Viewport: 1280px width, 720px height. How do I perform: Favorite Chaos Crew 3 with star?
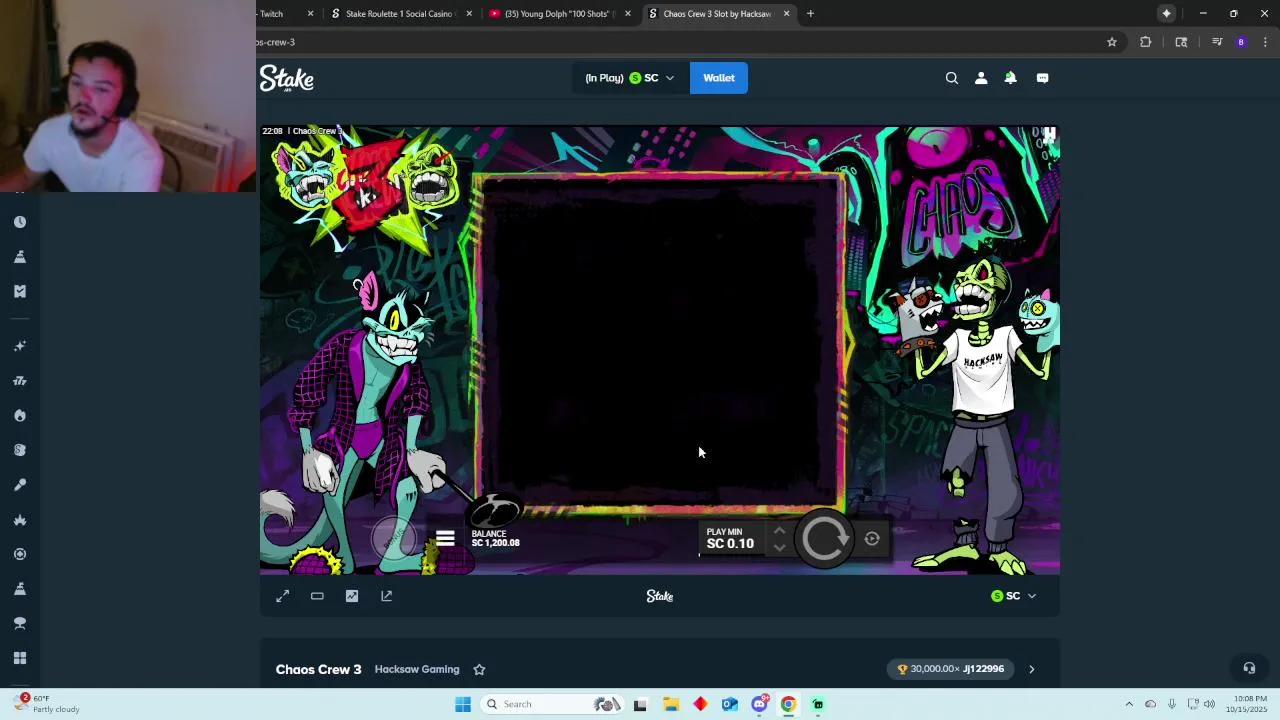point(479,669)
